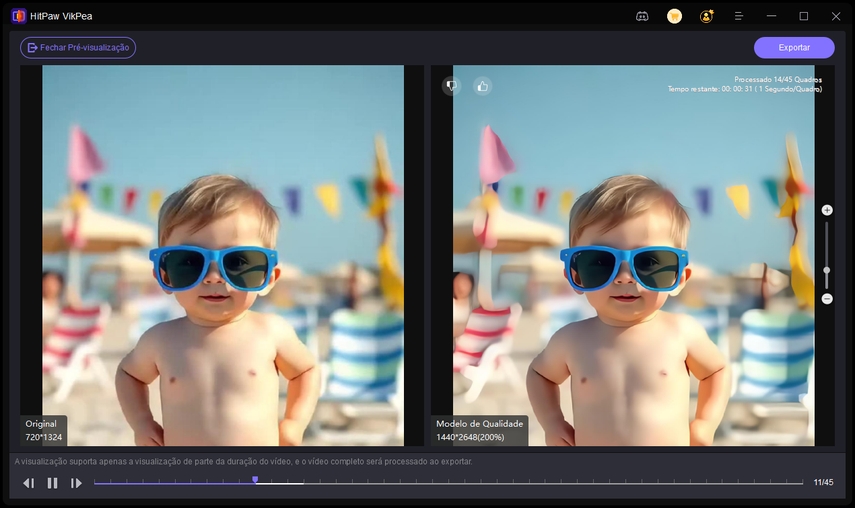Maximize the HitPaw VikPea window
This screenshot has height=508, width=855.
tap(804, 16)
